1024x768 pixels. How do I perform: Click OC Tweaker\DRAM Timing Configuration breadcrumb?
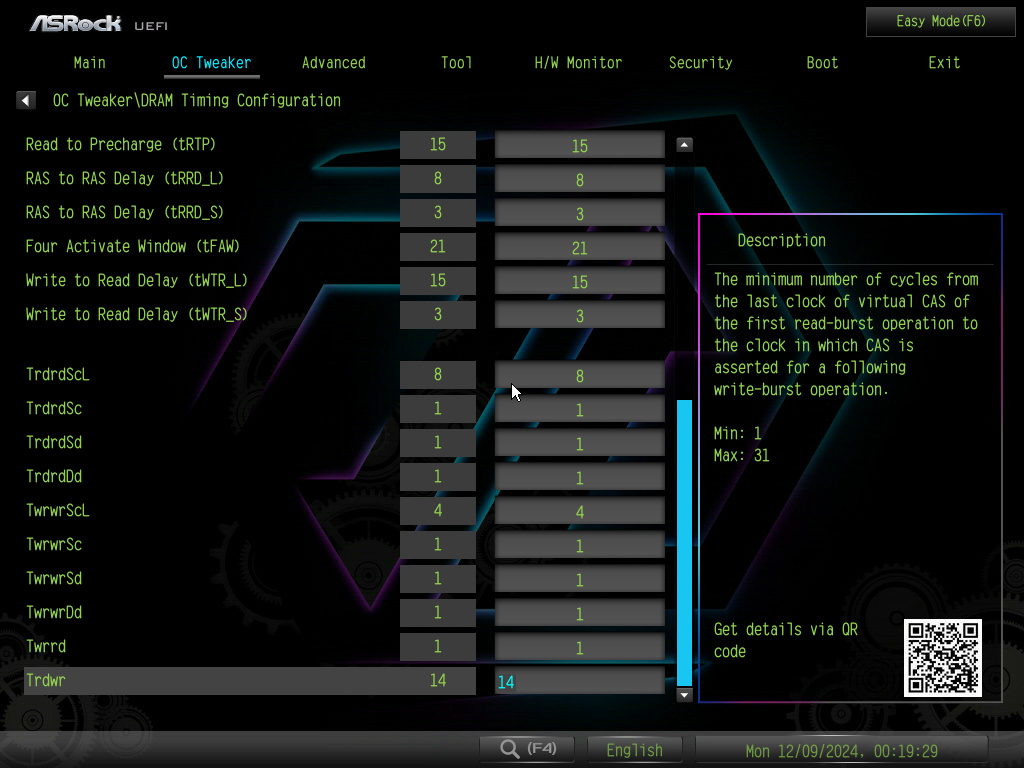pos(197,100)
